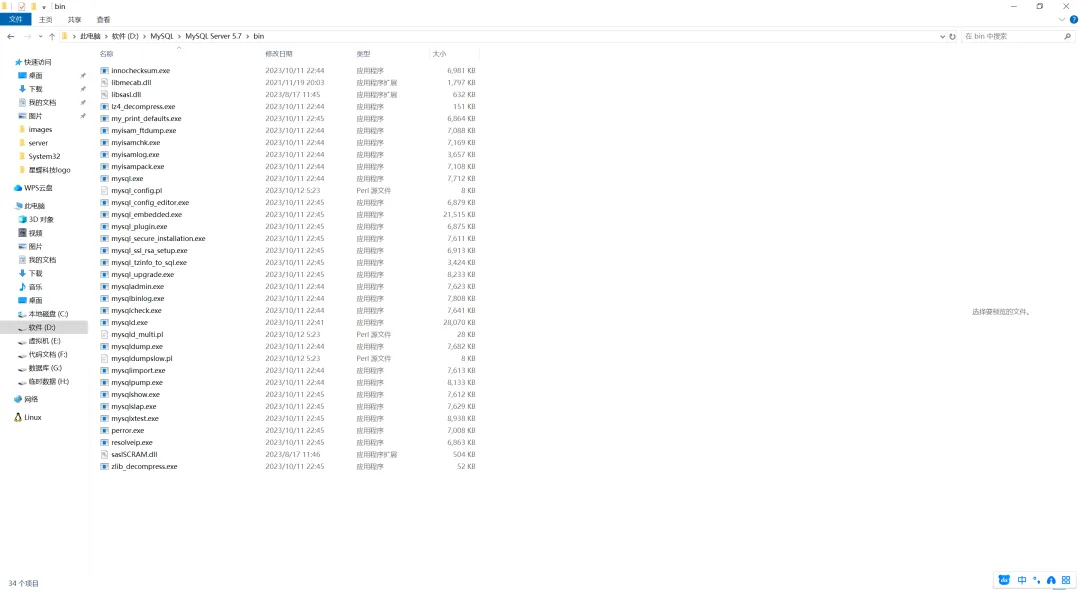
Task: Open 临时数据 (H:) drive
Action: click(x=48, y=381)
